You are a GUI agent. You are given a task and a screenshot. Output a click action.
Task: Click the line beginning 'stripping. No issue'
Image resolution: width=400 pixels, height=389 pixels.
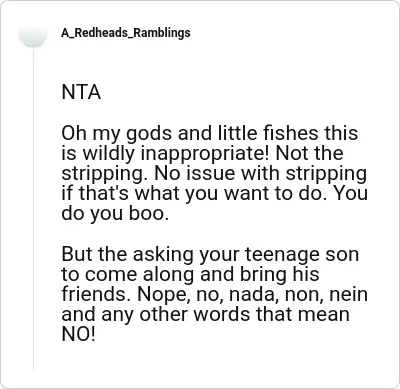[214, 173]
